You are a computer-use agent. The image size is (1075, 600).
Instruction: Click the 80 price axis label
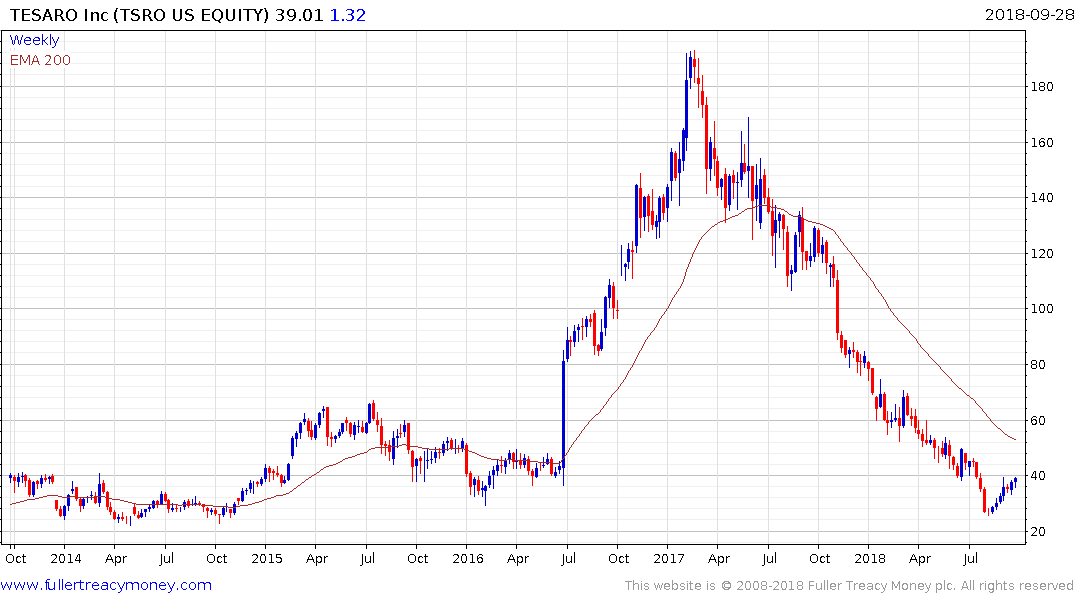click(1038, 365)
